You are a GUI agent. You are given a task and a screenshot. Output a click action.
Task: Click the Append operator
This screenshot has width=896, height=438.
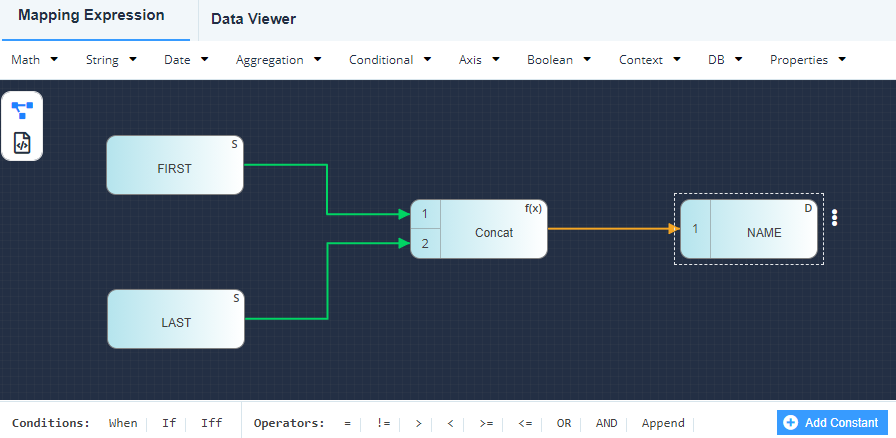[x=663, y=423]
